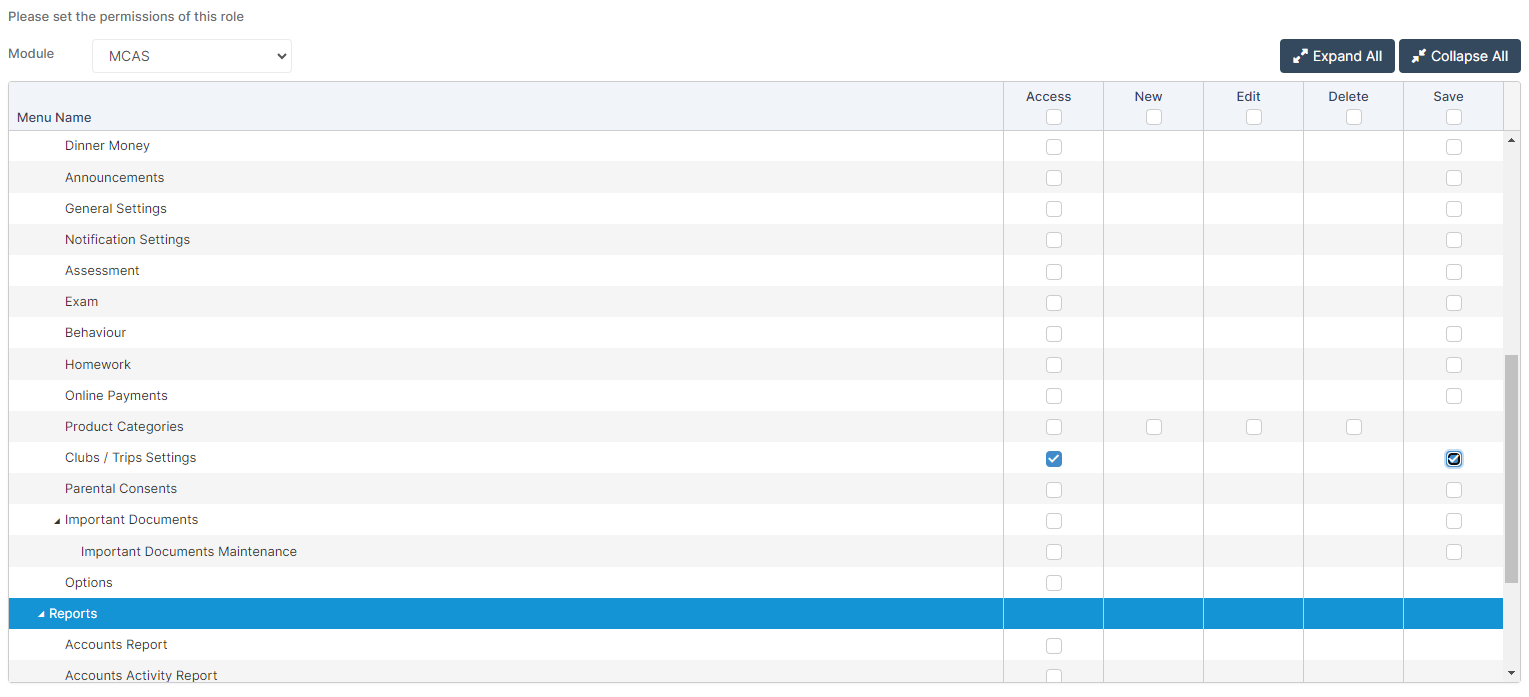The width and height of the screenshot is (1529, 697).
Task: Click the table's vertical scrollbar thumb
Action: pyautogui.click(x=1511, y=468)
